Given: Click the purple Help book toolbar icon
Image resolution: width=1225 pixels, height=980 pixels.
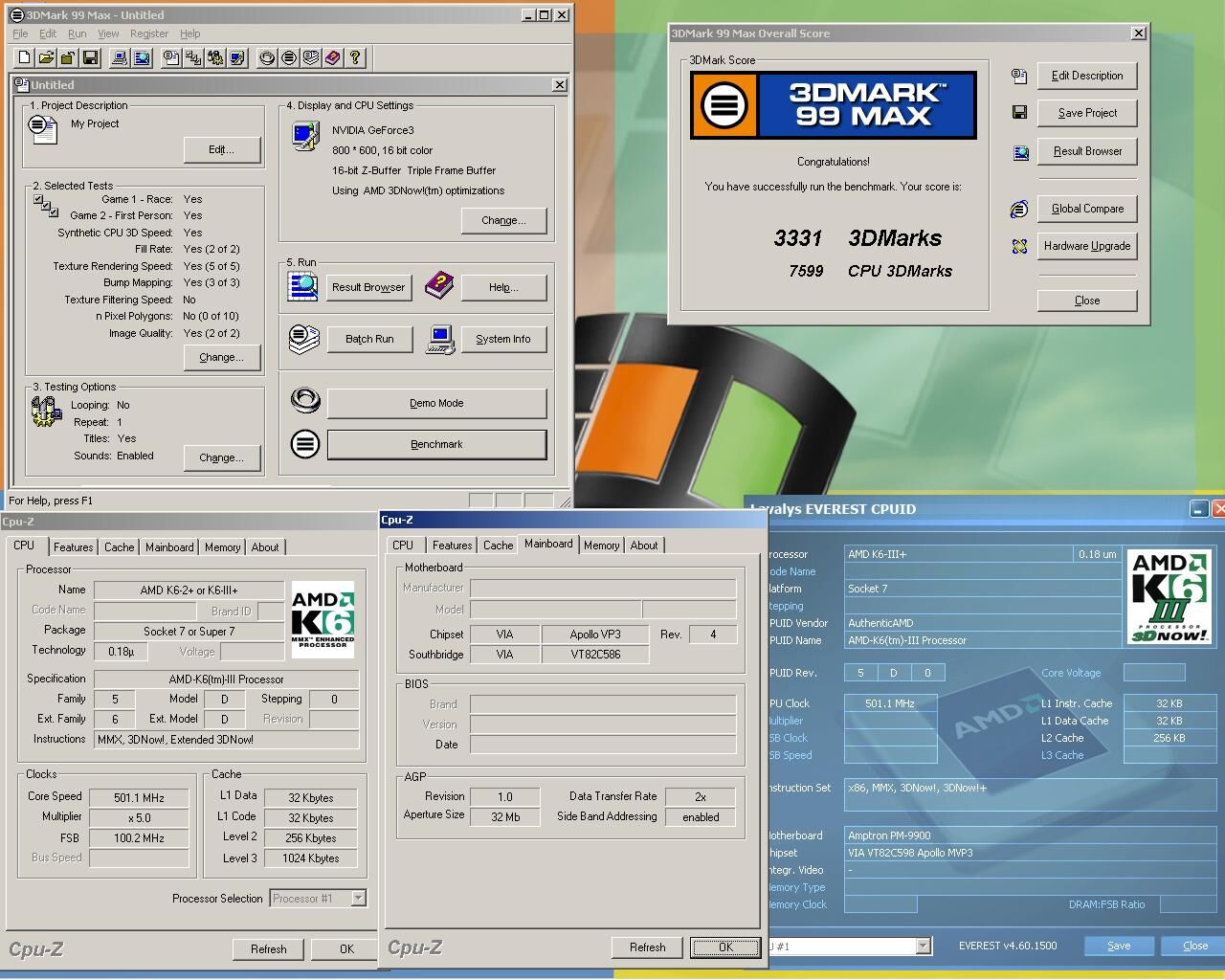Looking at the screenshot, I should [x=333, y=58].
